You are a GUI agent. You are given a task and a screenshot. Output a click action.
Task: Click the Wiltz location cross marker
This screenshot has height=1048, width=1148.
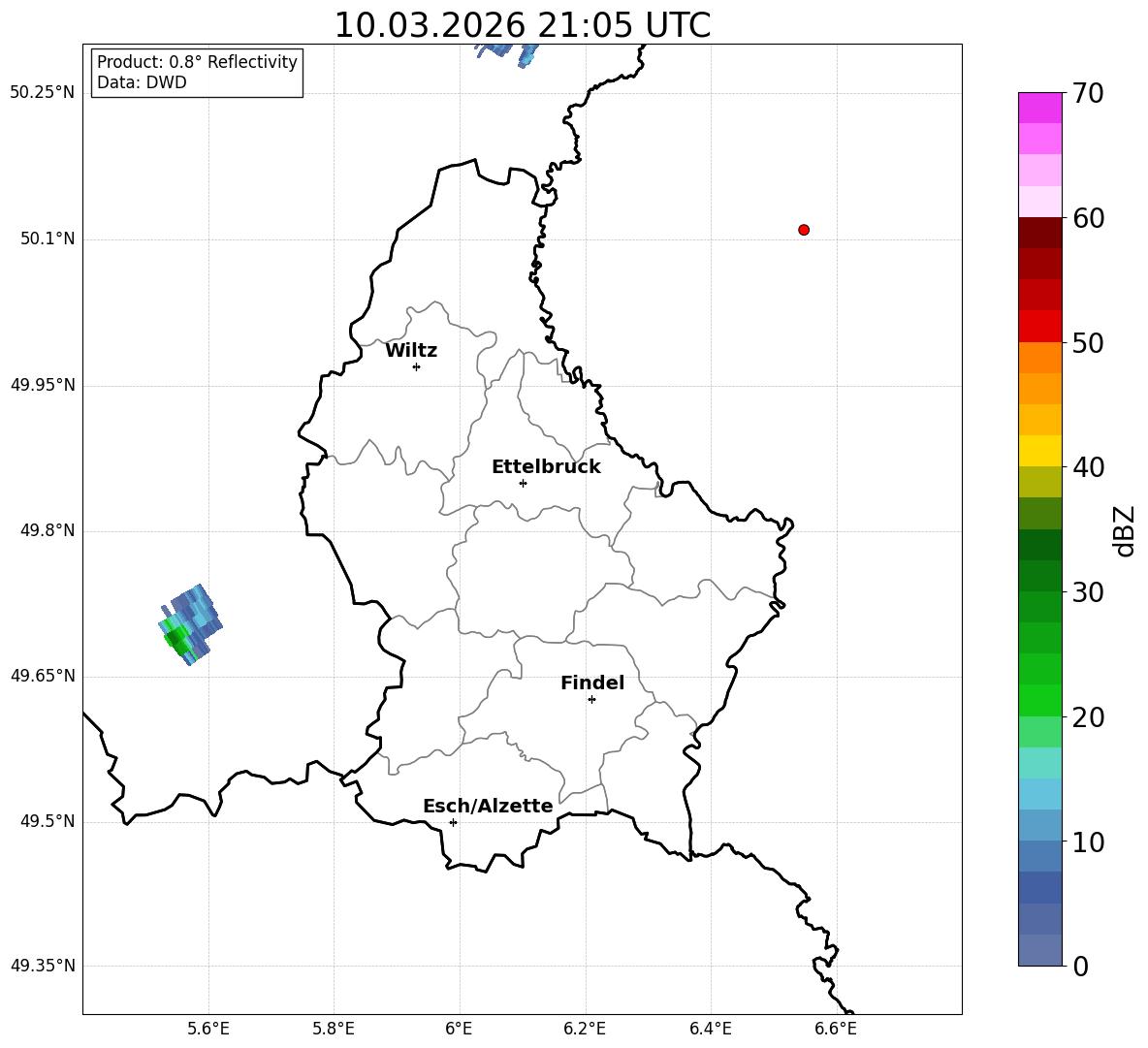click(417, 366)
